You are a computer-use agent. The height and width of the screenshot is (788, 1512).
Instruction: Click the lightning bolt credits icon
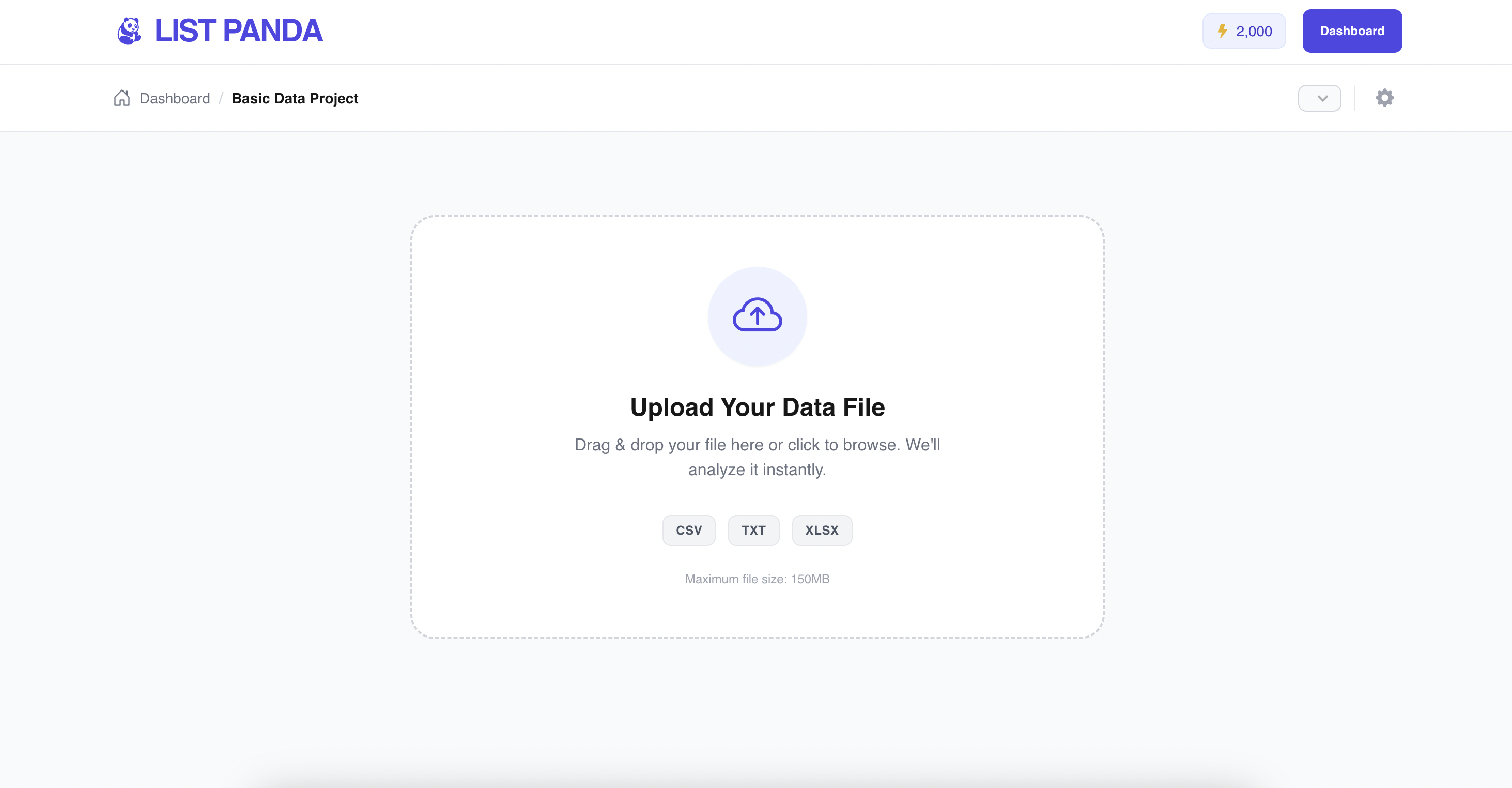point(1223,31)
